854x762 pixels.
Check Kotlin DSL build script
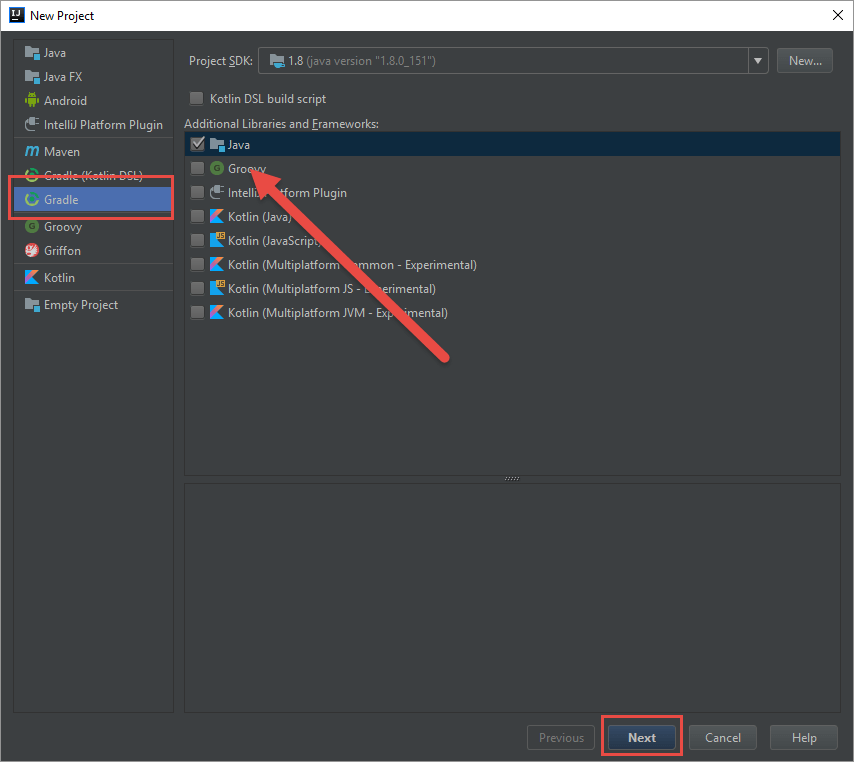pos(196,98)
